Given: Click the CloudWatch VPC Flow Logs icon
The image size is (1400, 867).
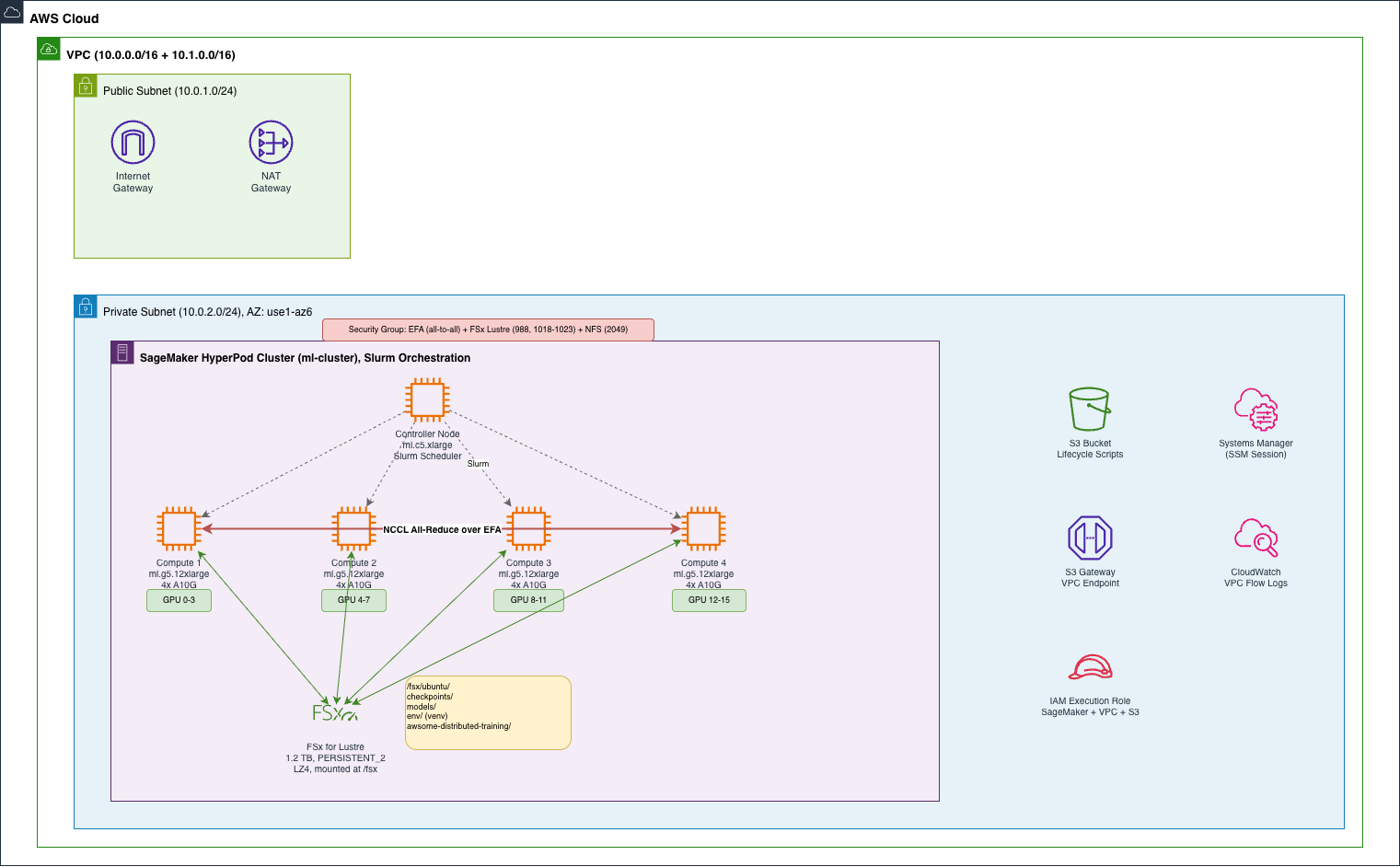Looking at the screenshot, I should tap(1255, 538).
